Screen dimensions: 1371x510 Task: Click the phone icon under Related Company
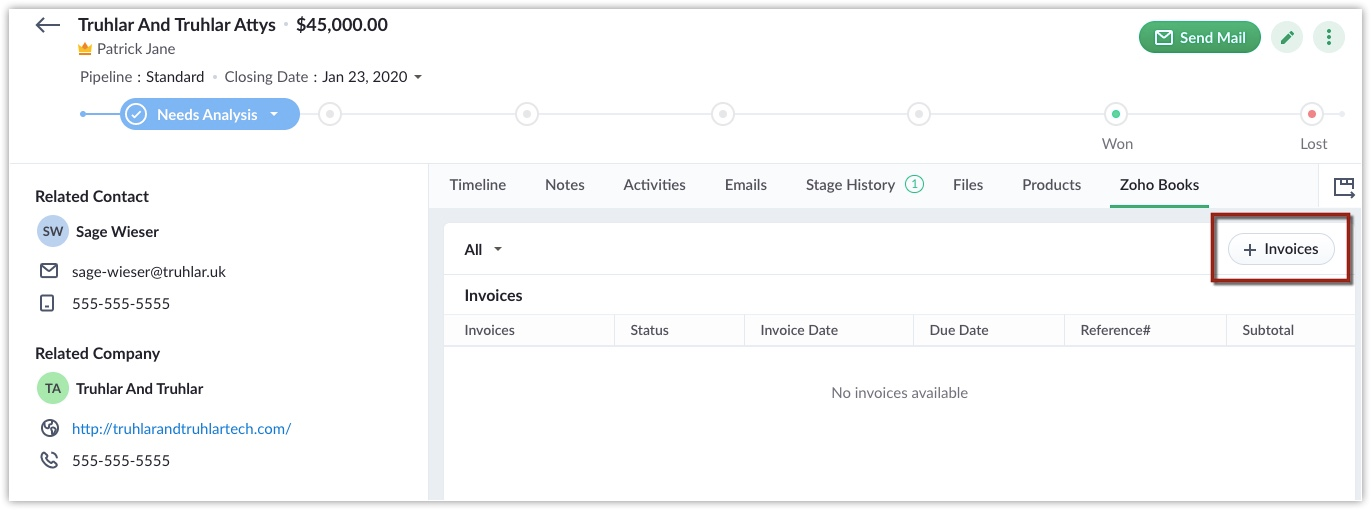[49, 460]
